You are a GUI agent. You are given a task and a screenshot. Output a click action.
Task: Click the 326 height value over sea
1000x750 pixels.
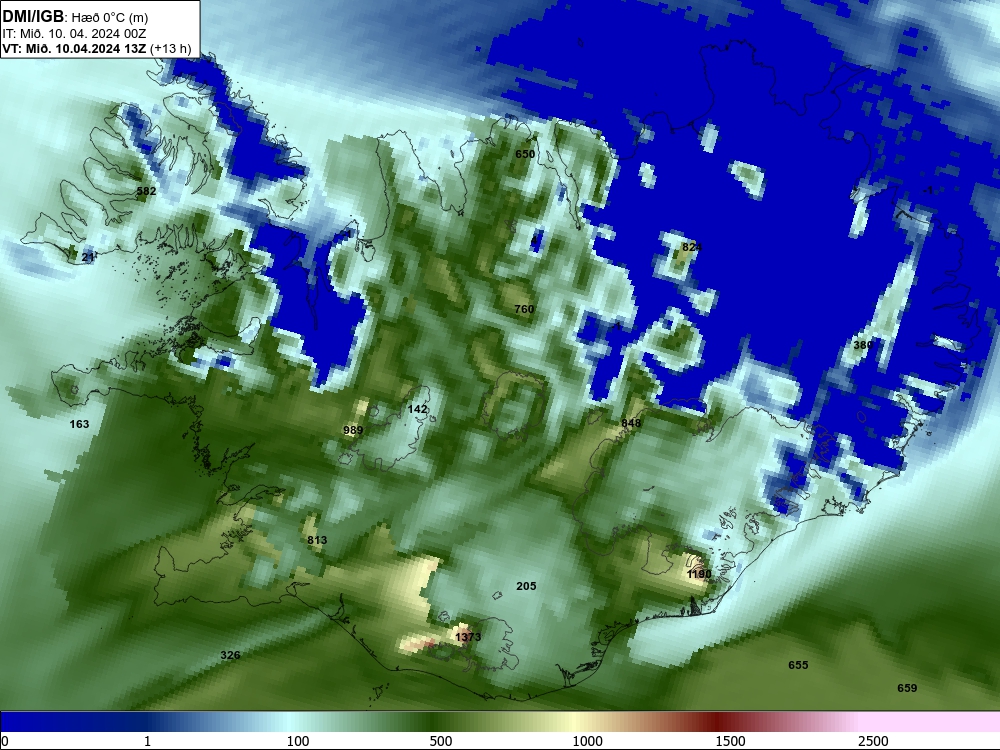click(x=230, y=654)
